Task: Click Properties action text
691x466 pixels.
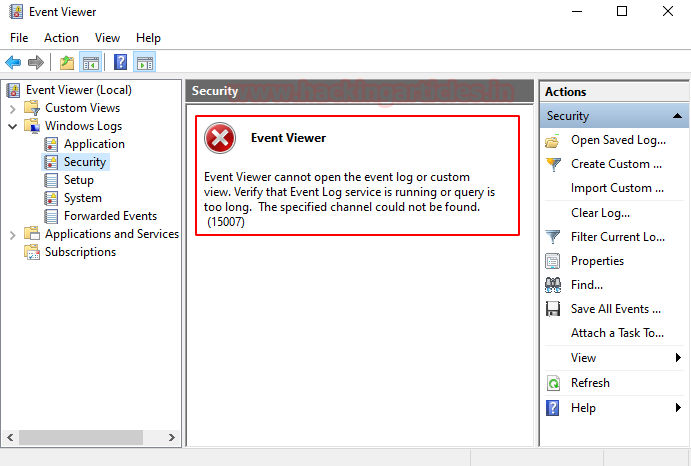Action: click(x=598, y=261)
